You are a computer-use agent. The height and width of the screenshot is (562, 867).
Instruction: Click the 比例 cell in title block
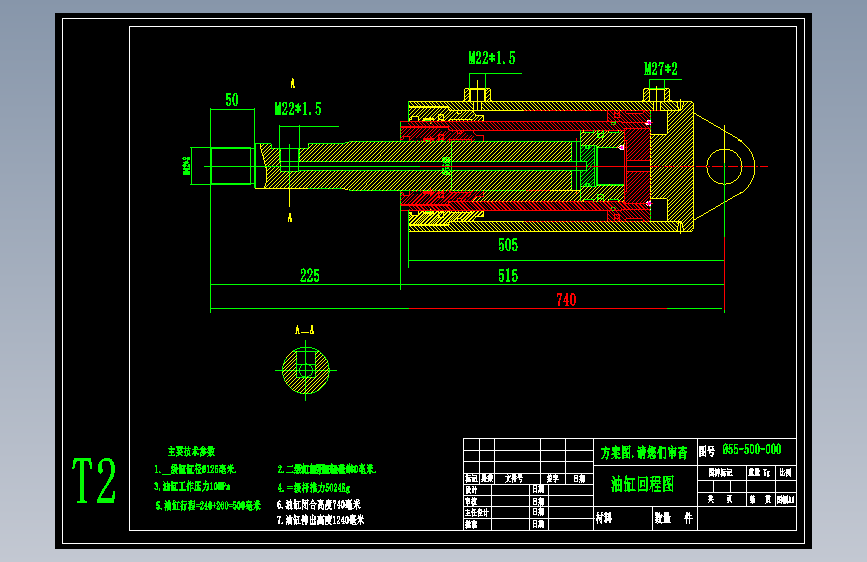tap(785, 472)
